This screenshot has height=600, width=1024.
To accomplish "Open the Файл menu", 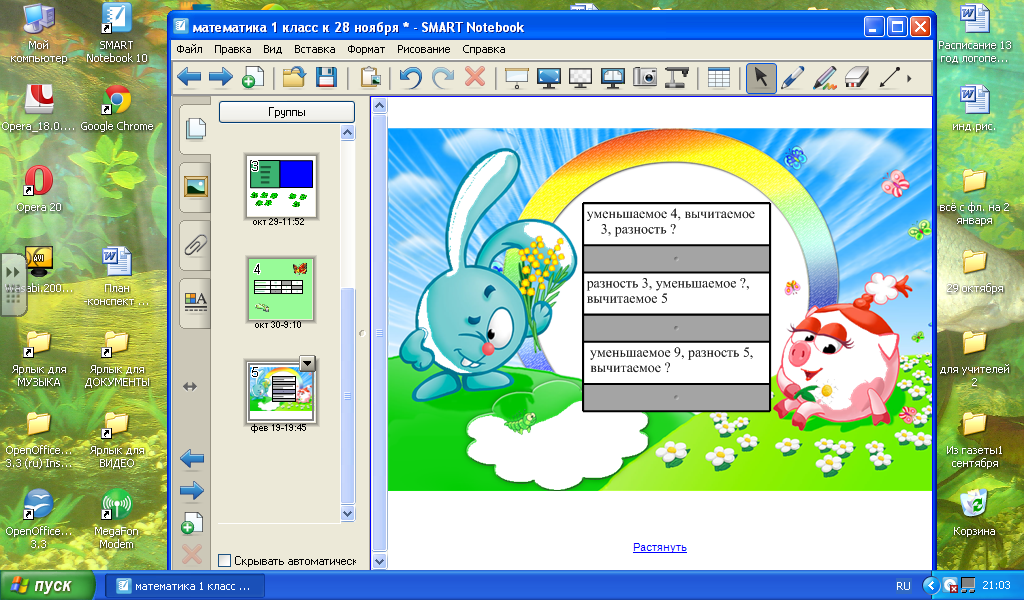I will [x=189, y=49].
